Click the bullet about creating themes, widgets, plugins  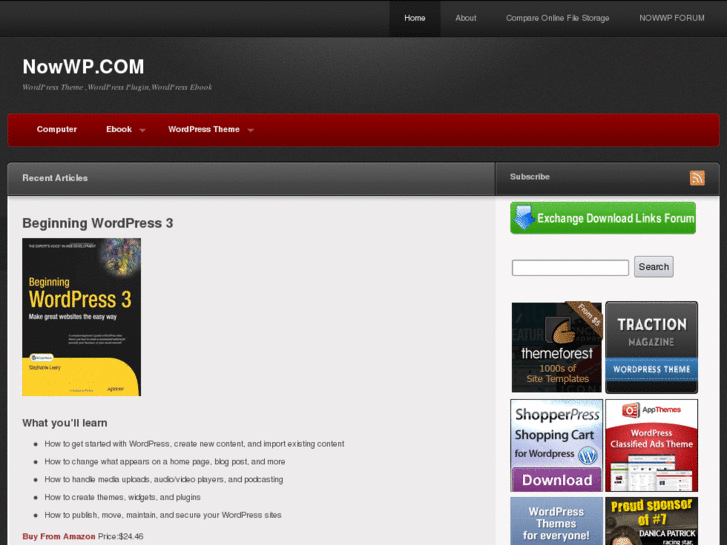[122, 497]
